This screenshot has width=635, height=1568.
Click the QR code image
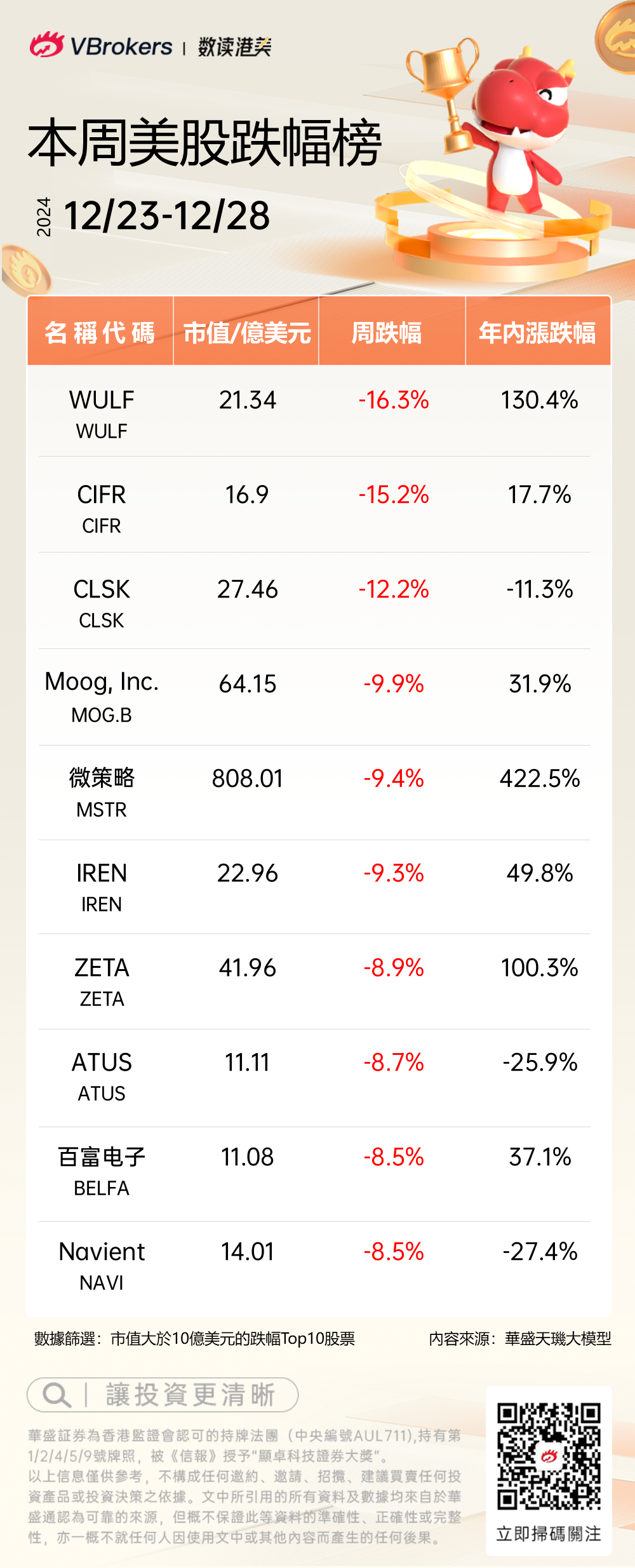coord(549,1456)
